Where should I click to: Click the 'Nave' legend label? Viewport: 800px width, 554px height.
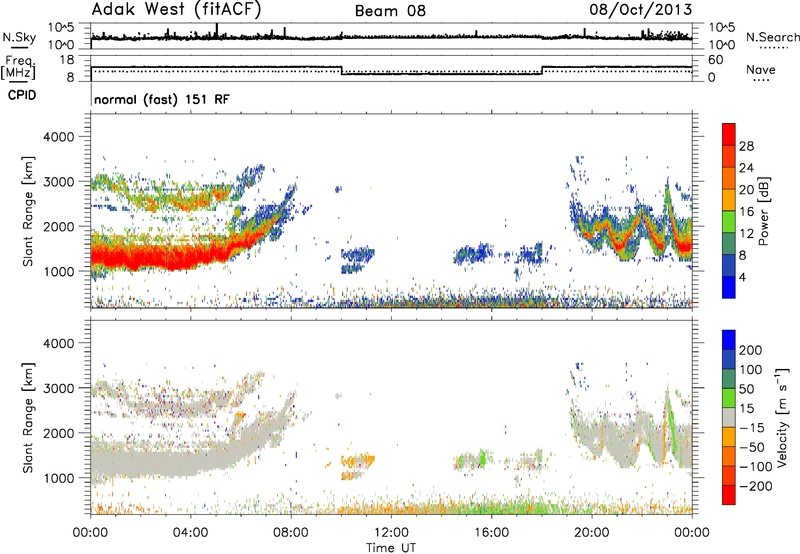point(761,70)
